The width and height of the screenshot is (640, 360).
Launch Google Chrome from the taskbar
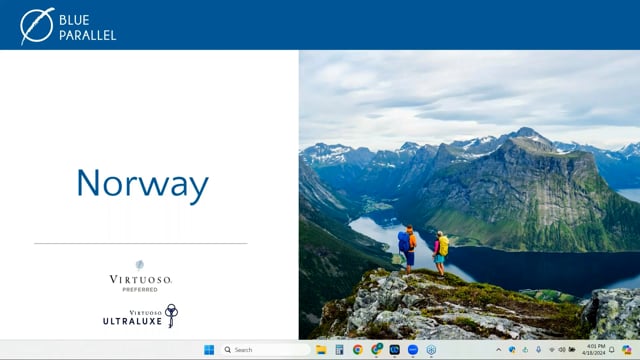click(358, 350)
